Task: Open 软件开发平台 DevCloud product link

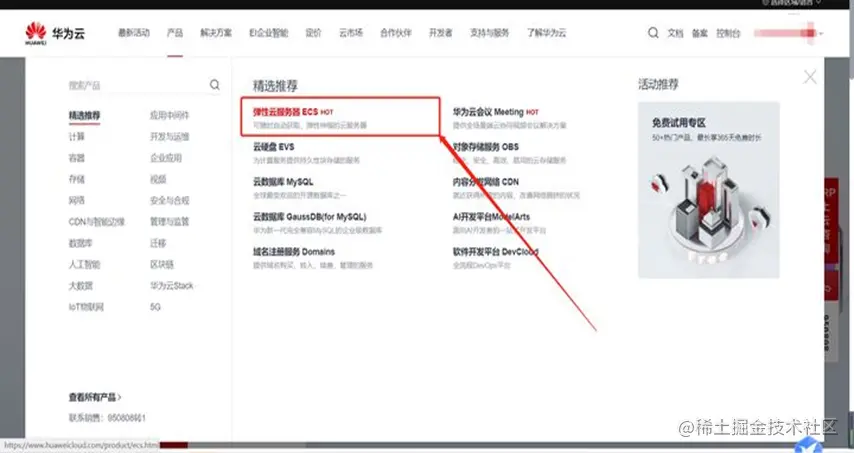Action: (495, 252)
